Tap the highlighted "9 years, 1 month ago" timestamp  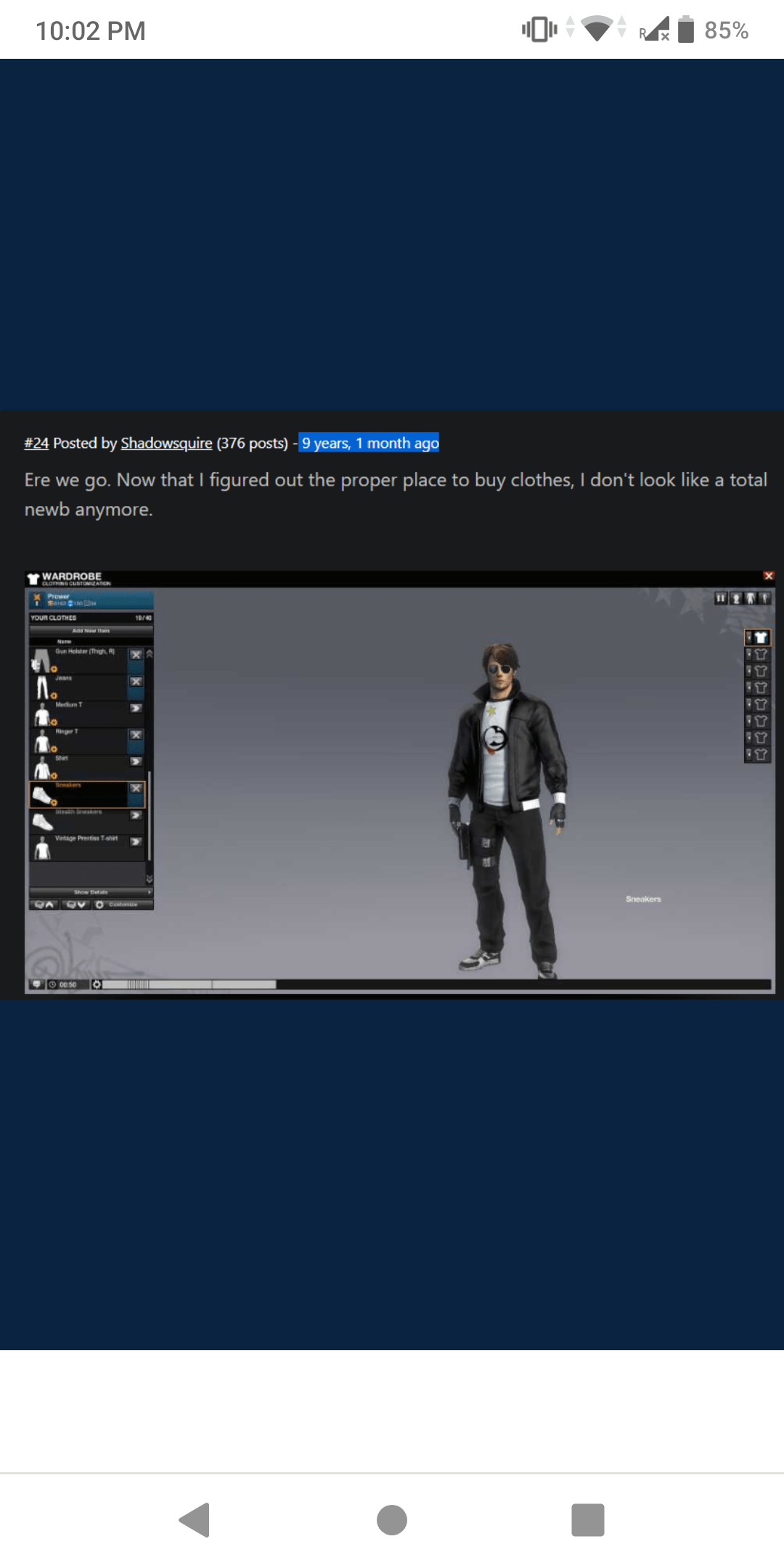pyautogui.click(x=369, y=443)
